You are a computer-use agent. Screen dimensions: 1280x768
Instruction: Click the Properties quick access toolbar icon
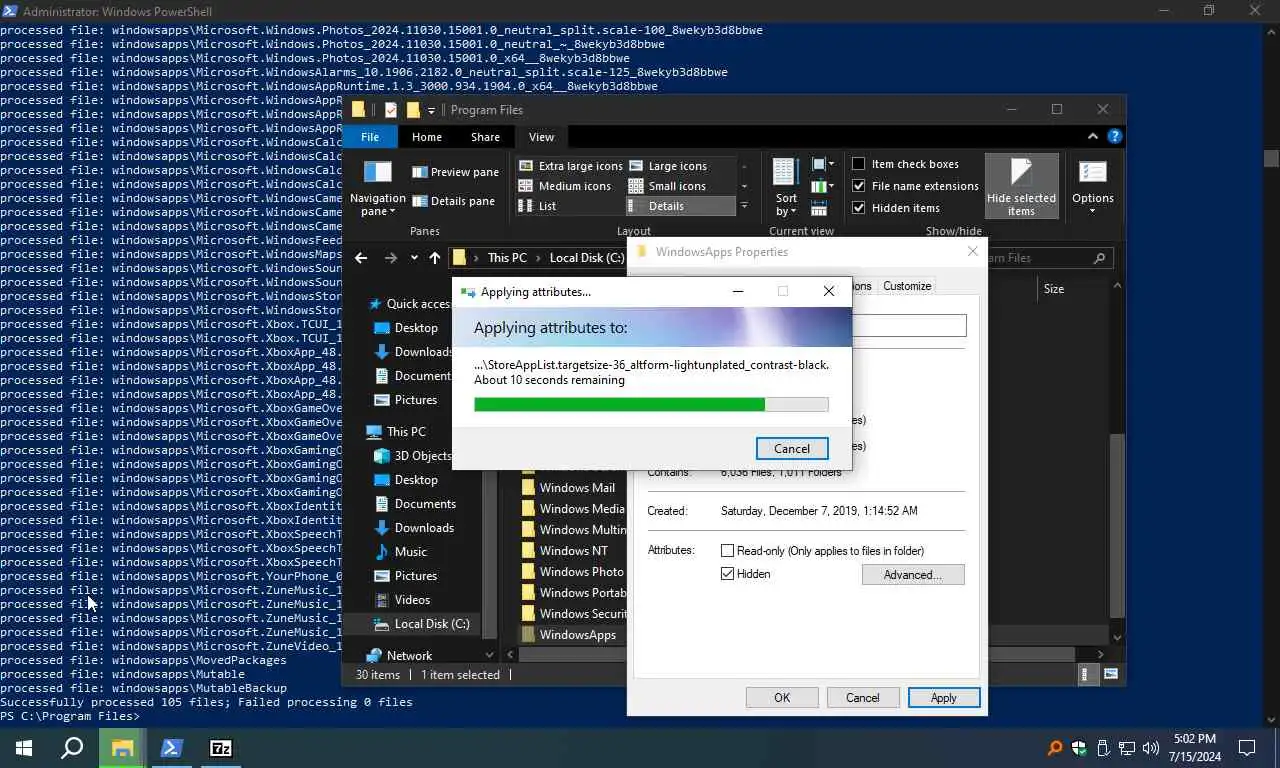click(x=390, y=110)
